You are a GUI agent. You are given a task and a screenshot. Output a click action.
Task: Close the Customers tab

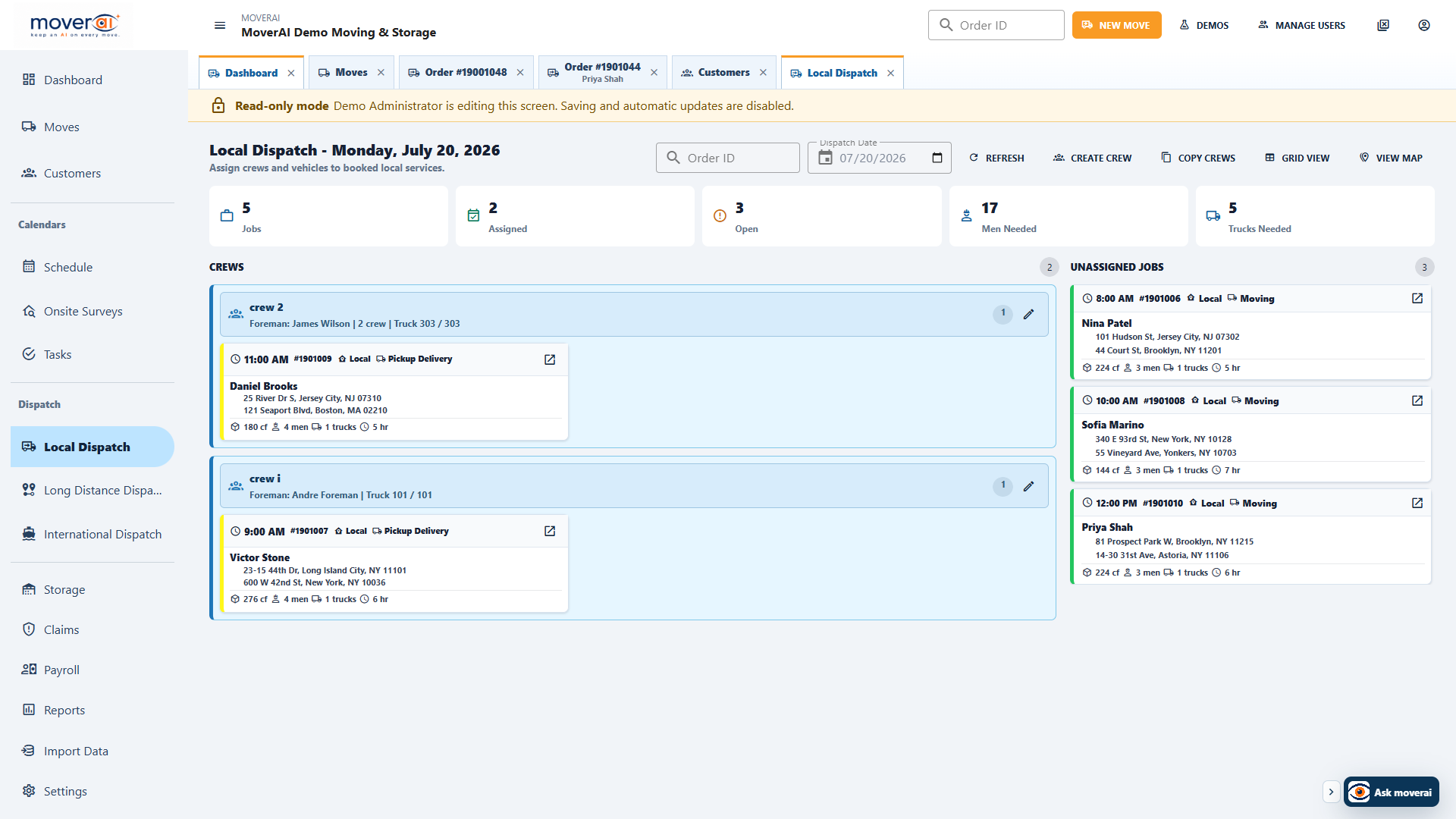click(763, 73)
